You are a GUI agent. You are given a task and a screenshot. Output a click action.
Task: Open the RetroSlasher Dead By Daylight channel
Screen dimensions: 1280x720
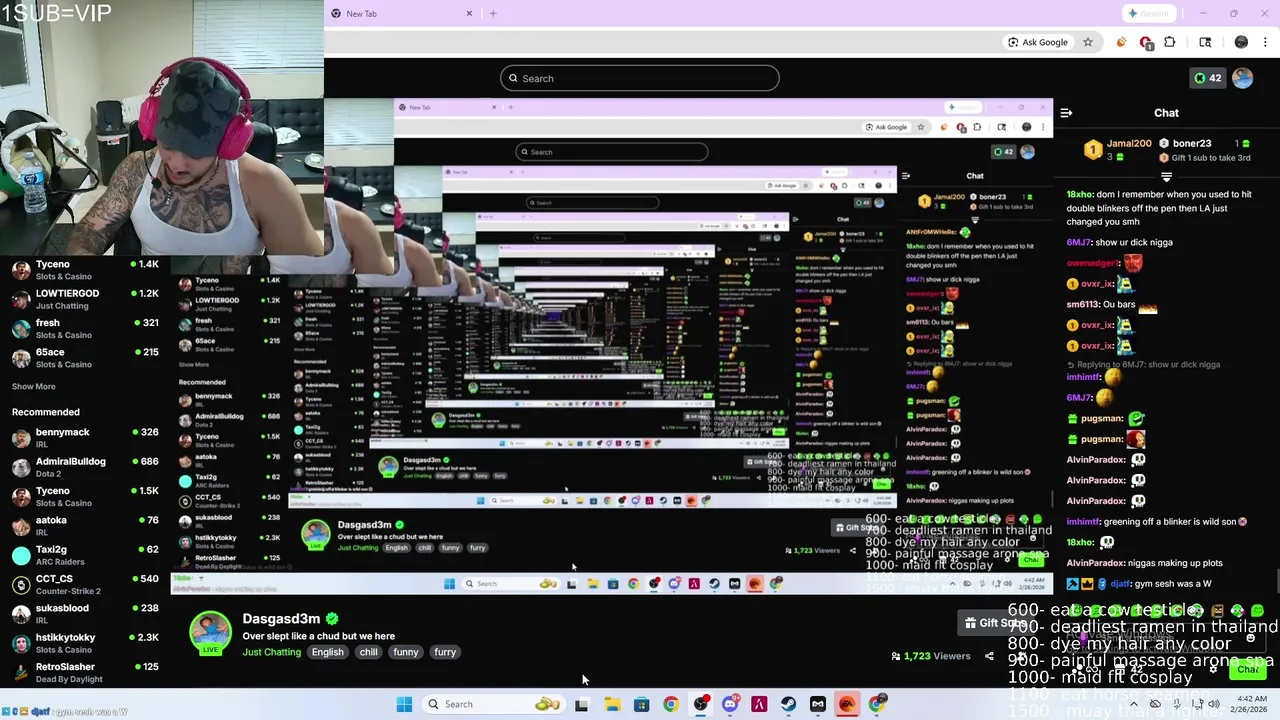(84, 672)
